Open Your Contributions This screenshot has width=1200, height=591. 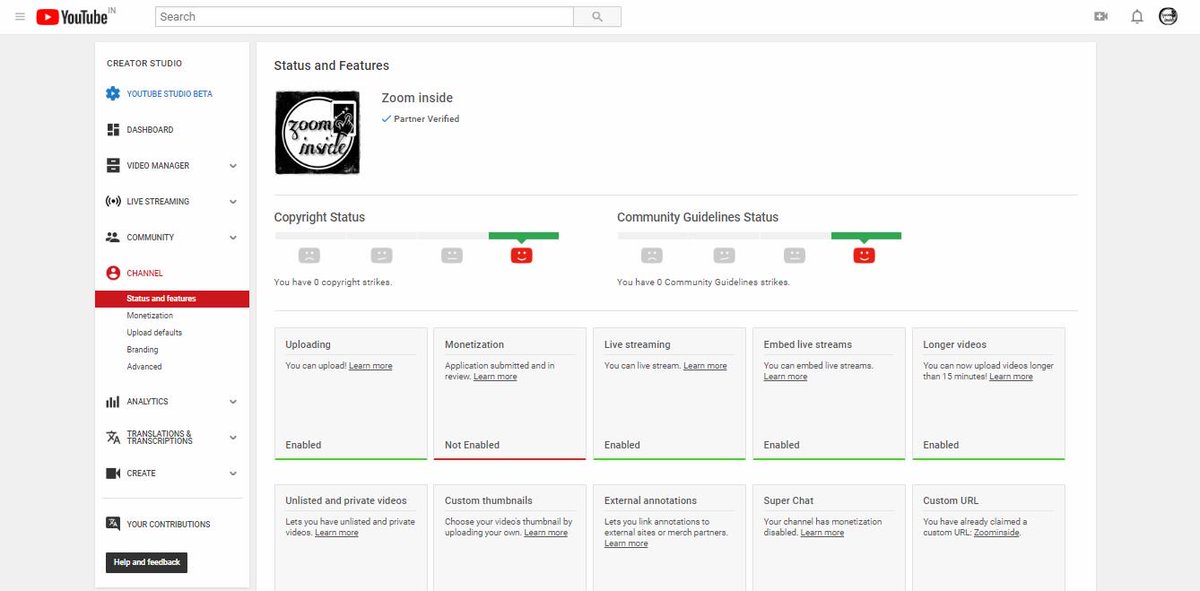pyautogui.click(x=168, y=524)
